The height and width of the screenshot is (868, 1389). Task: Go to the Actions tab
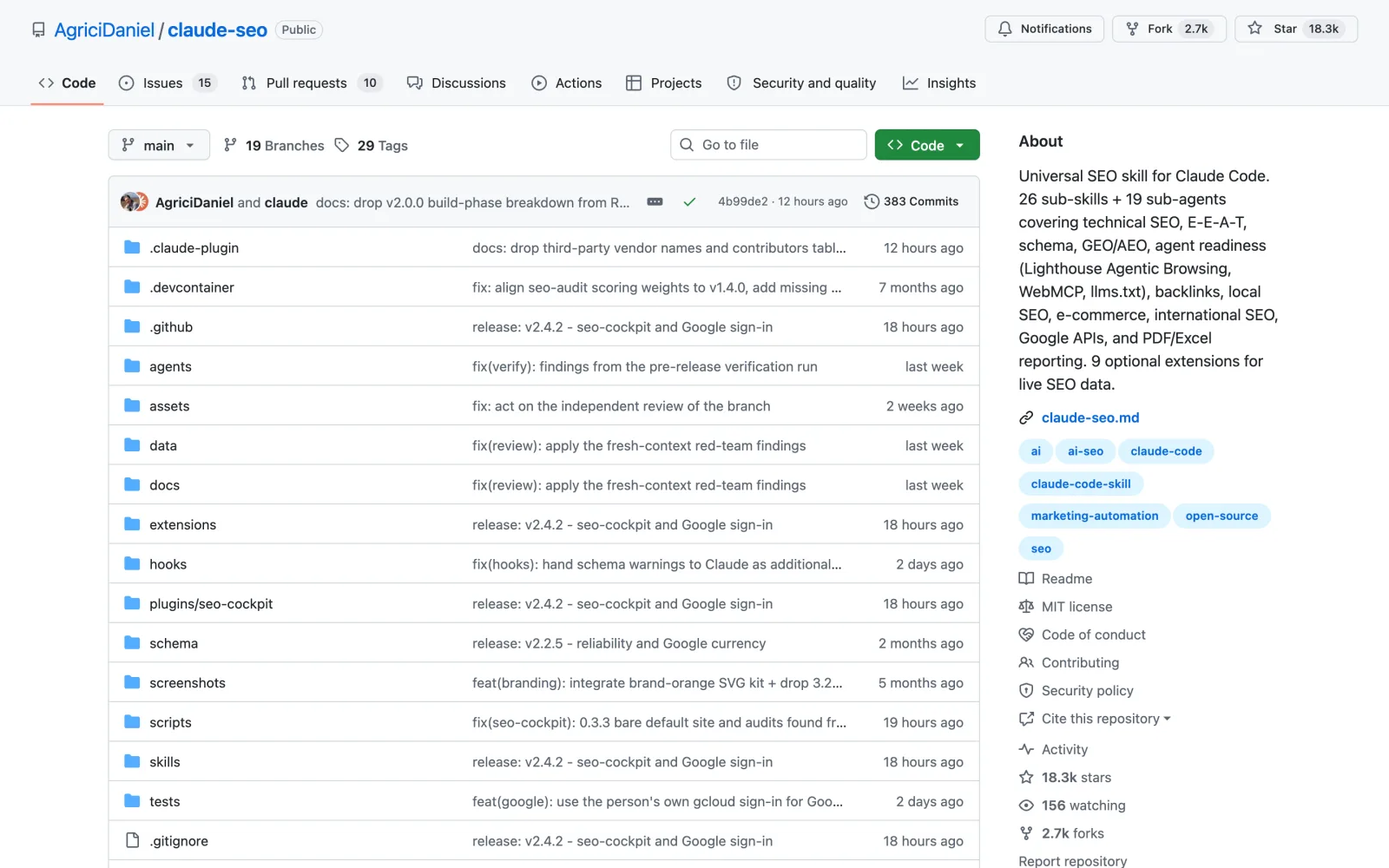tap(567, 83)
